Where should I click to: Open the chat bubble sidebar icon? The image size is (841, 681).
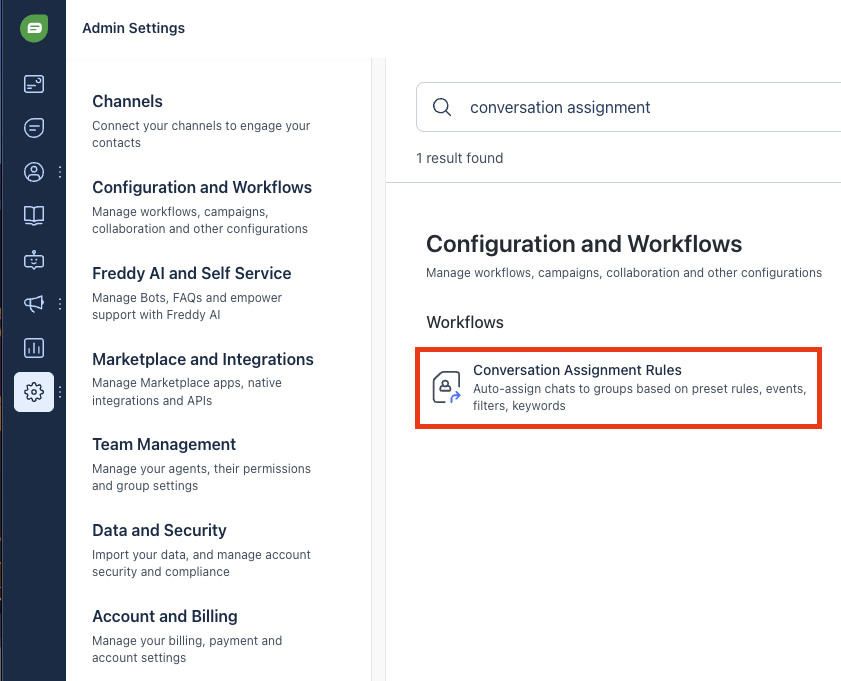coord(34,128)
